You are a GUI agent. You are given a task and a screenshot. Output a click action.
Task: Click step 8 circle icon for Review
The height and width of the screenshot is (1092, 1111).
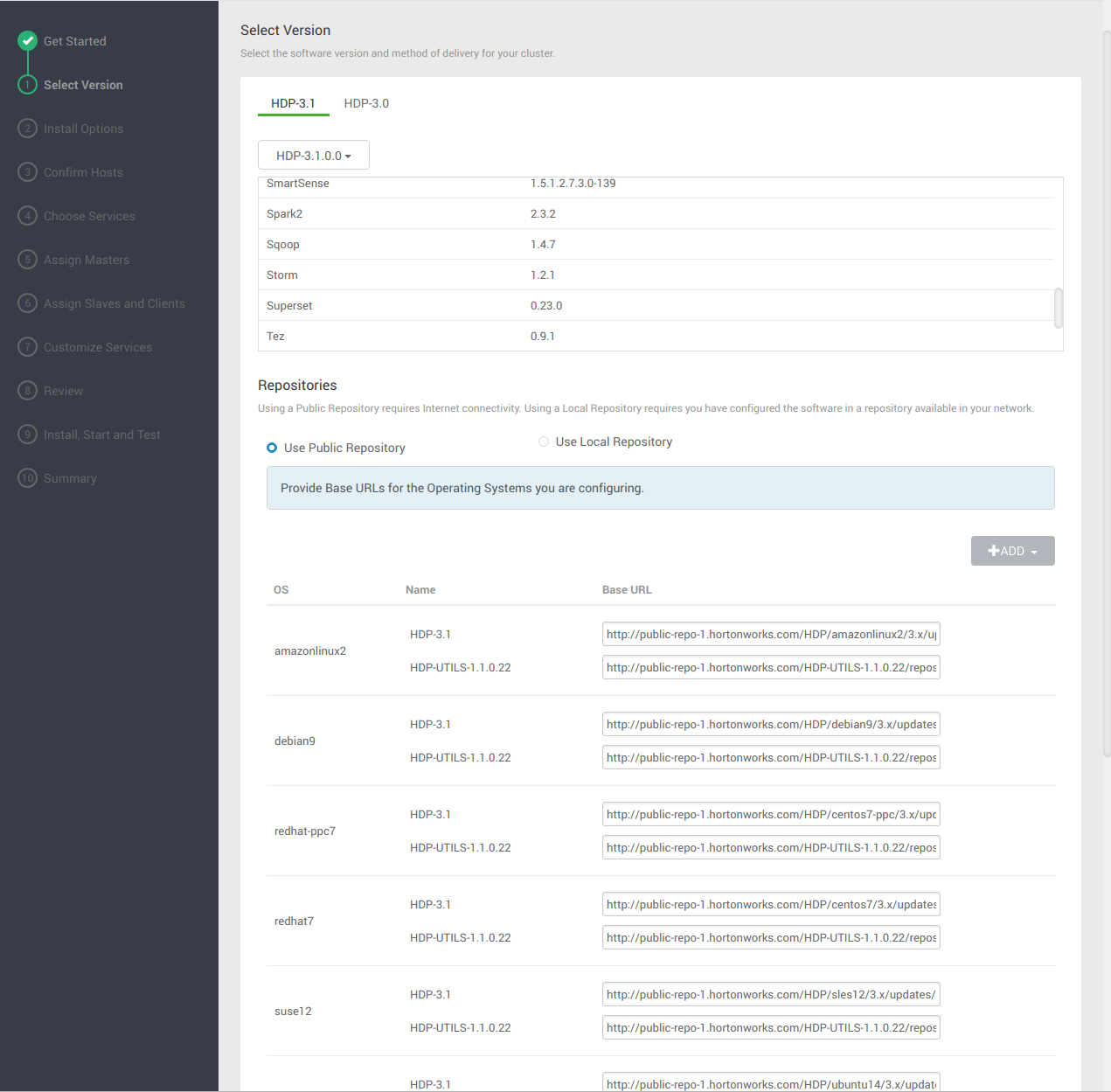point(28,390)
